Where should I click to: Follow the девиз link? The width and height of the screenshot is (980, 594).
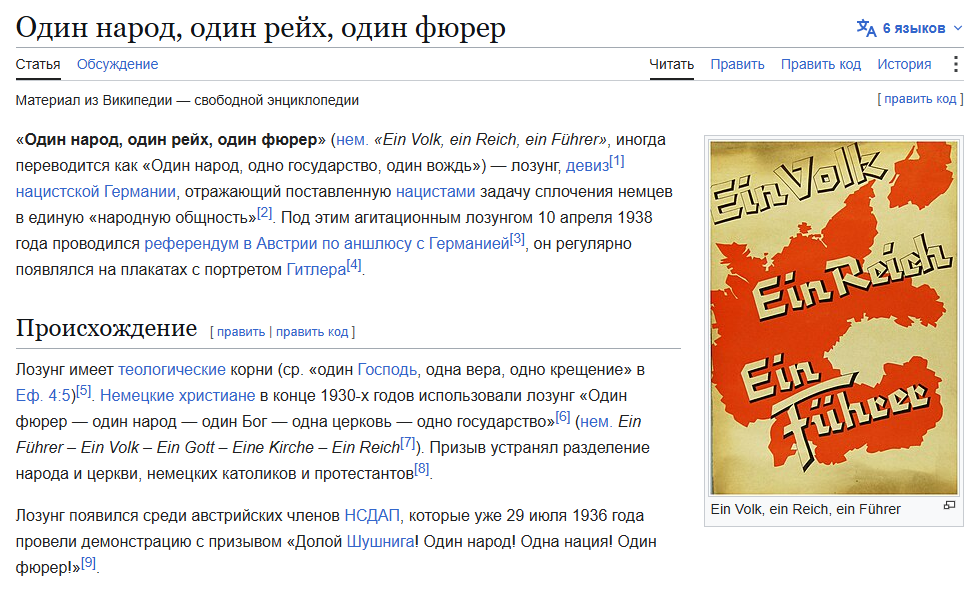(x=587, y=166)
